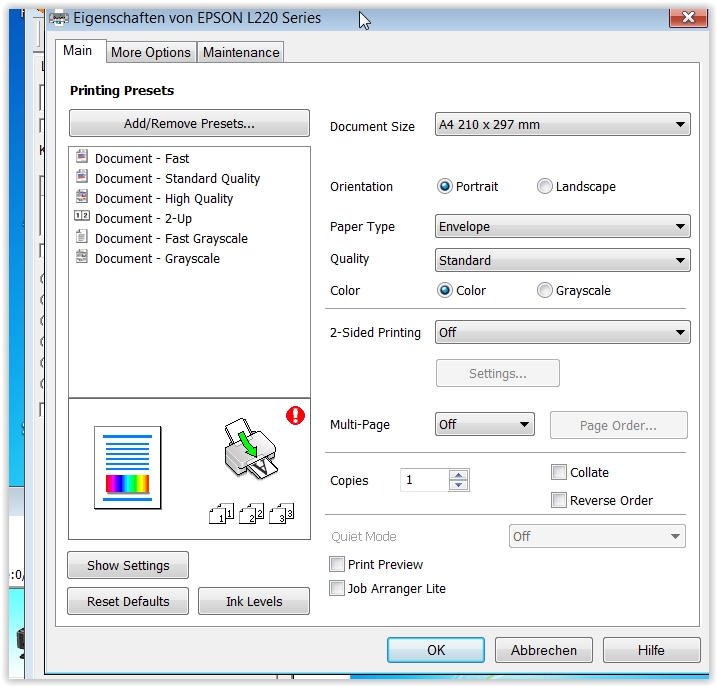Screen dimensions: 717x687
Task: Expand the Paper Type dropdown
Action: pyautogui.click(x=562, y=227)
